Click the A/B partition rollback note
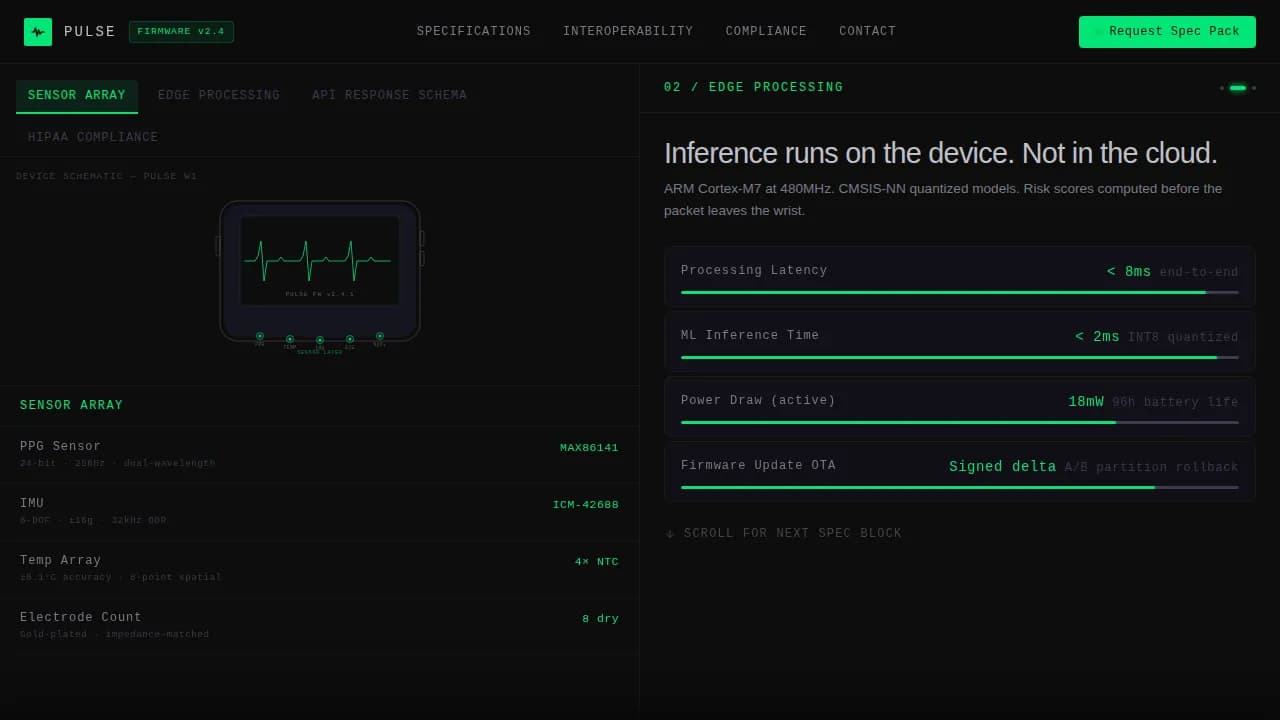The height and width of the screenshot is (720, 1280). coord(1151,467)
